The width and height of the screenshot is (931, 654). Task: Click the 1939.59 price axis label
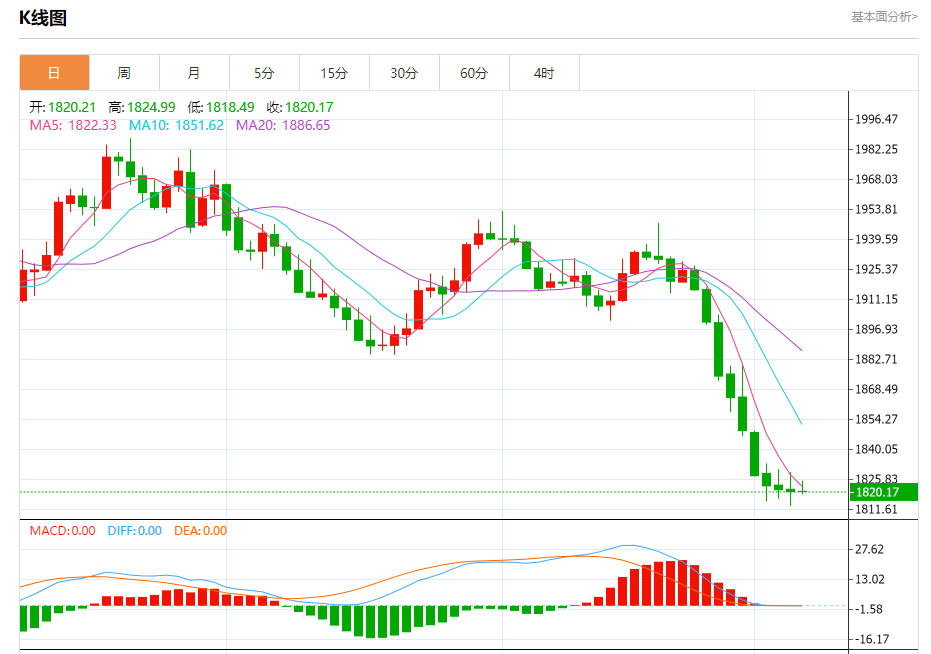(876, 239)
